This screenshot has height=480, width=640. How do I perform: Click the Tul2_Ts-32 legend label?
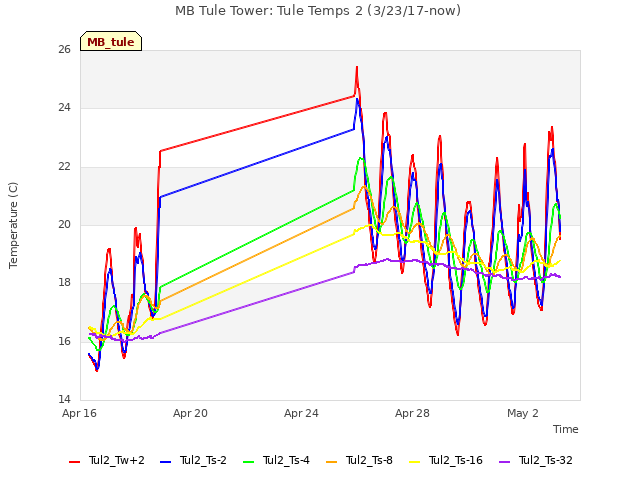click(545, 460)
